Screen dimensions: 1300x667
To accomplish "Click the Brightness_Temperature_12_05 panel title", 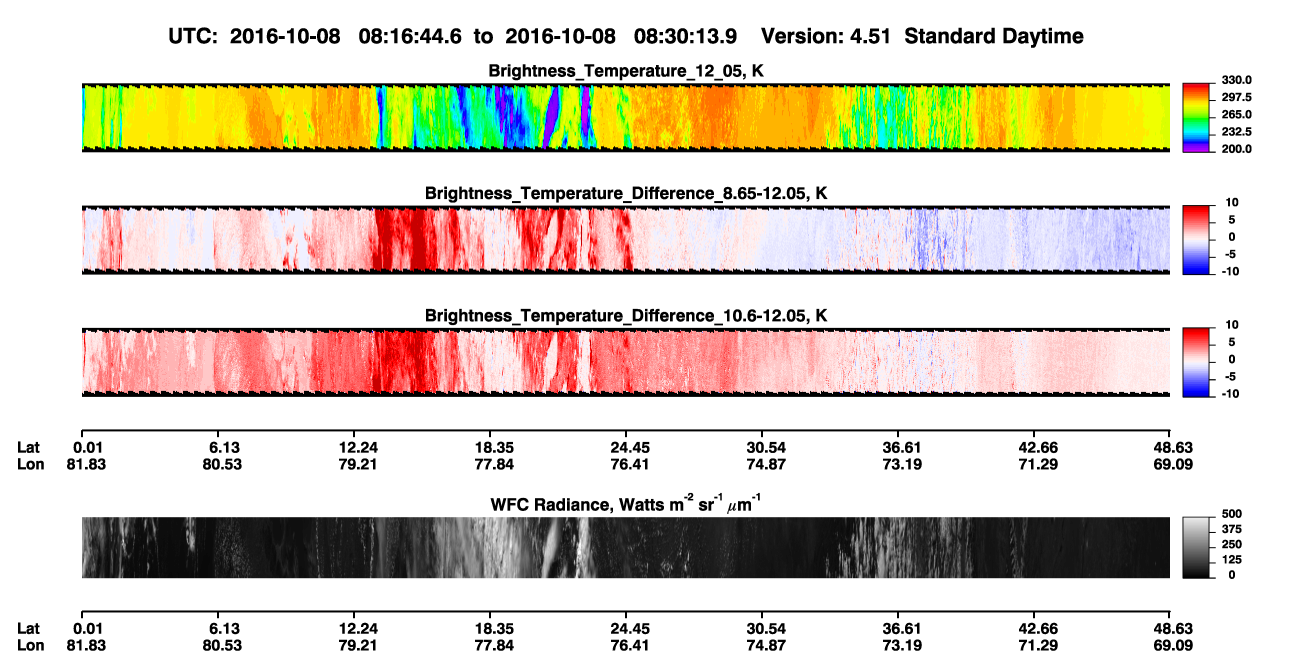I will coord(626,71).
